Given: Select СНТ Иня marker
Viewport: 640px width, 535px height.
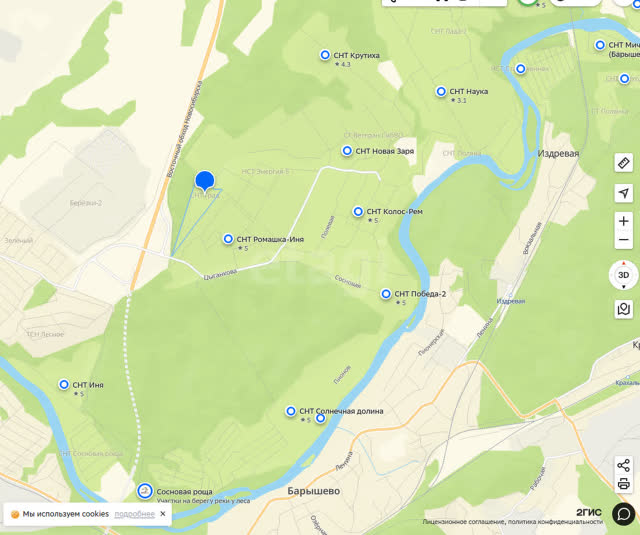Looking at the screenshot, I should tap(64, 384).
